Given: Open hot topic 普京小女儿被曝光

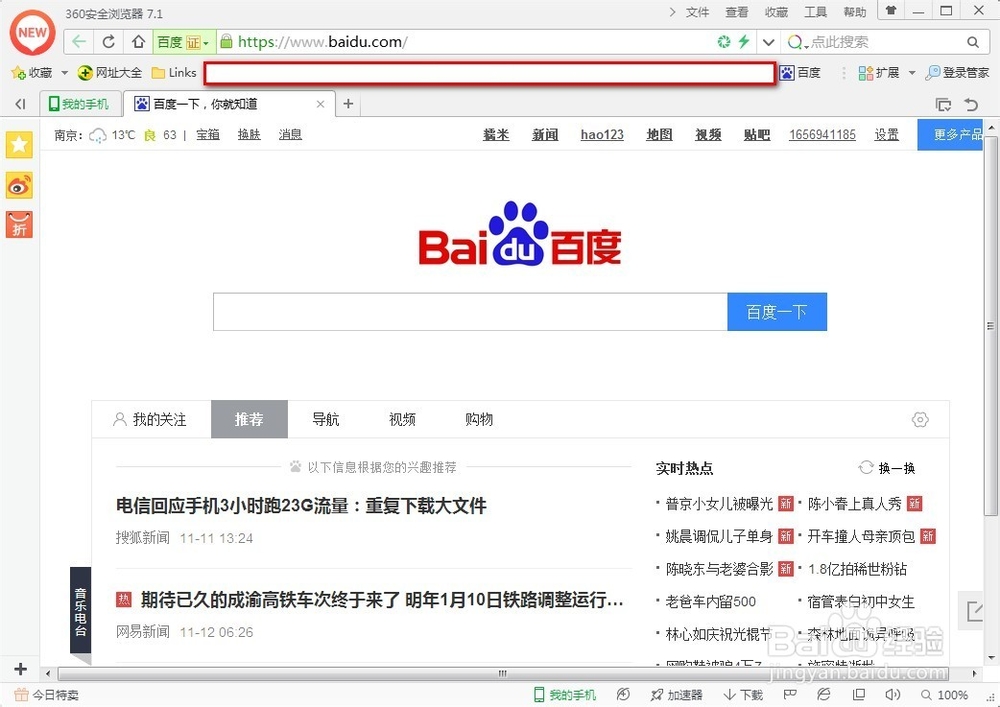Looking at the screenshot, I should tap(719, 504).
